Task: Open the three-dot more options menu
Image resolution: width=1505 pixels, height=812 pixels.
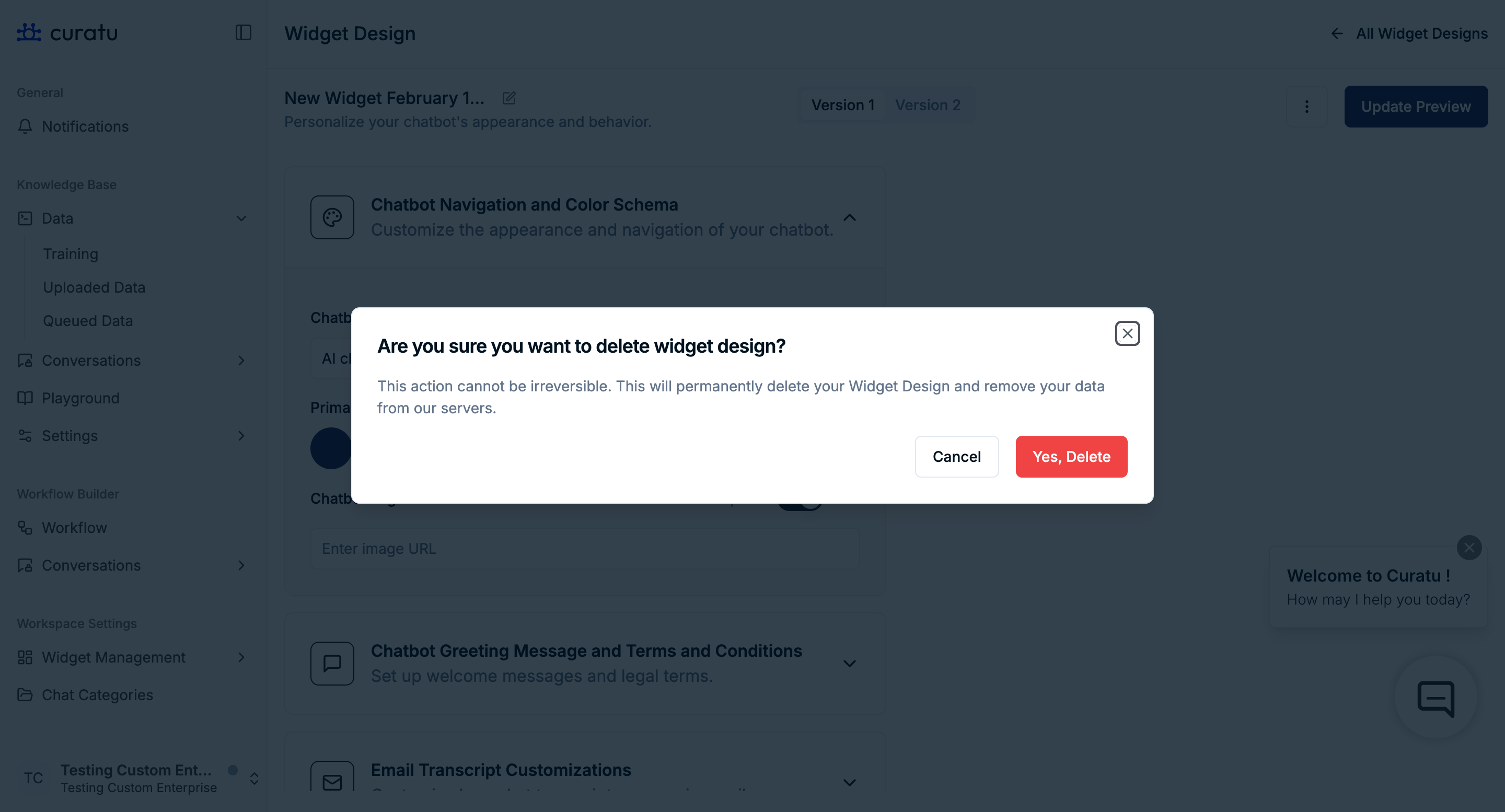Action: tap(1306, 106)
